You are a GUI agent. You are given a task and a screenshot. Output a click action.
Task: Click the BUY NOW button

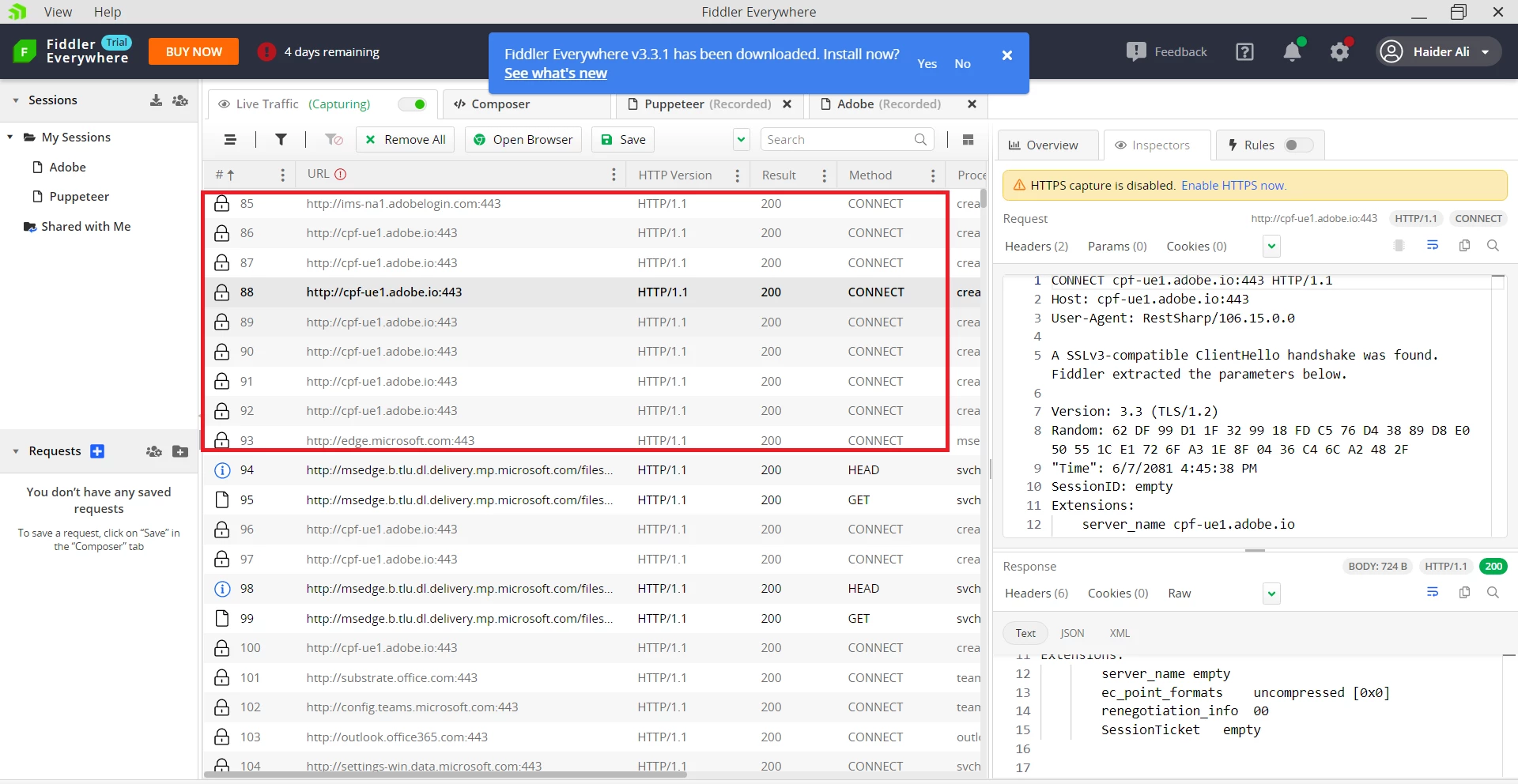click(194, 52)
